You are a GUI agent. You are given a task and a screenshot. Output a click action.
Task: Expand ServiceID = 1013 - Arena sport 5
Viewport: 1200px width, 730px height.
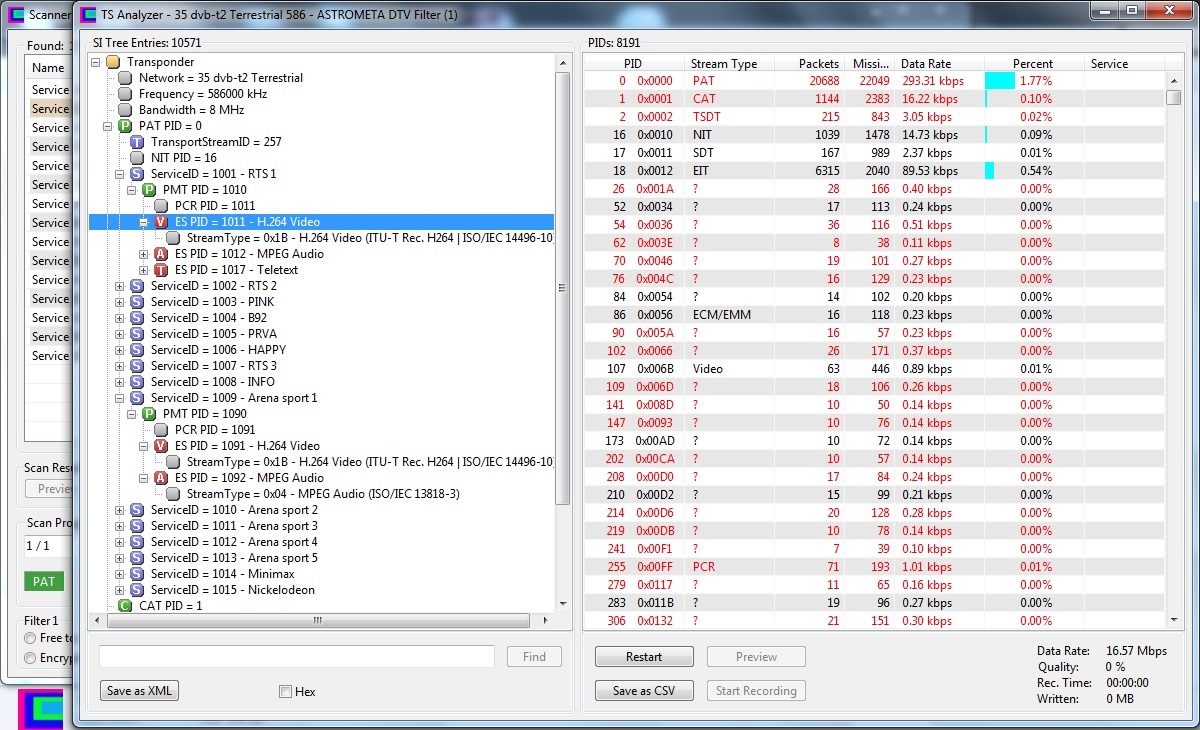click(120, 558)
